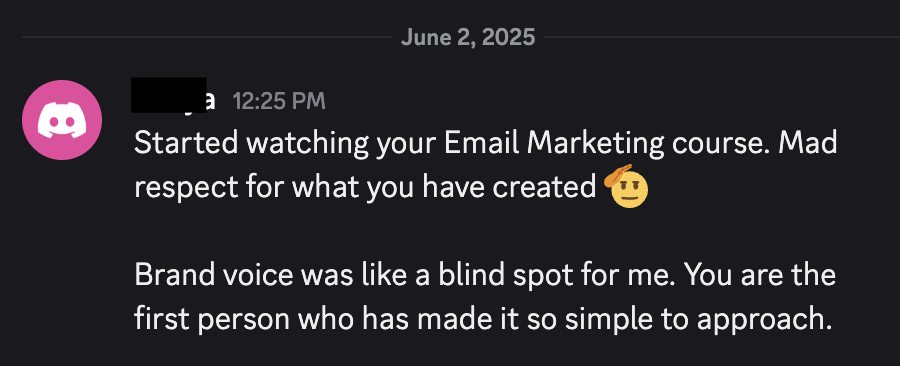The width and height of the screenshot is (900, 366).
Task: Click the 12:25 PM message timestamp
Action: [279, 102]
